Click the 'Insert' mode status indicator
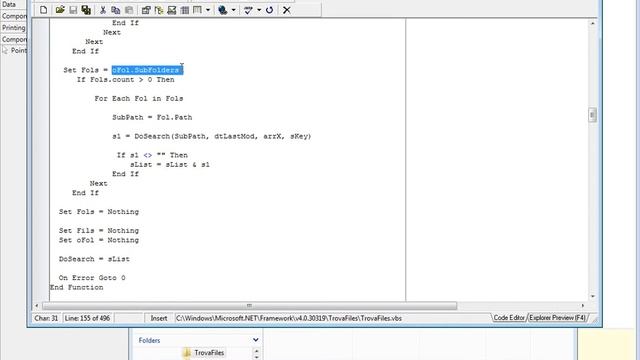Image resolution: width=640 pixels, height=360 pixels. click(159, 318)
